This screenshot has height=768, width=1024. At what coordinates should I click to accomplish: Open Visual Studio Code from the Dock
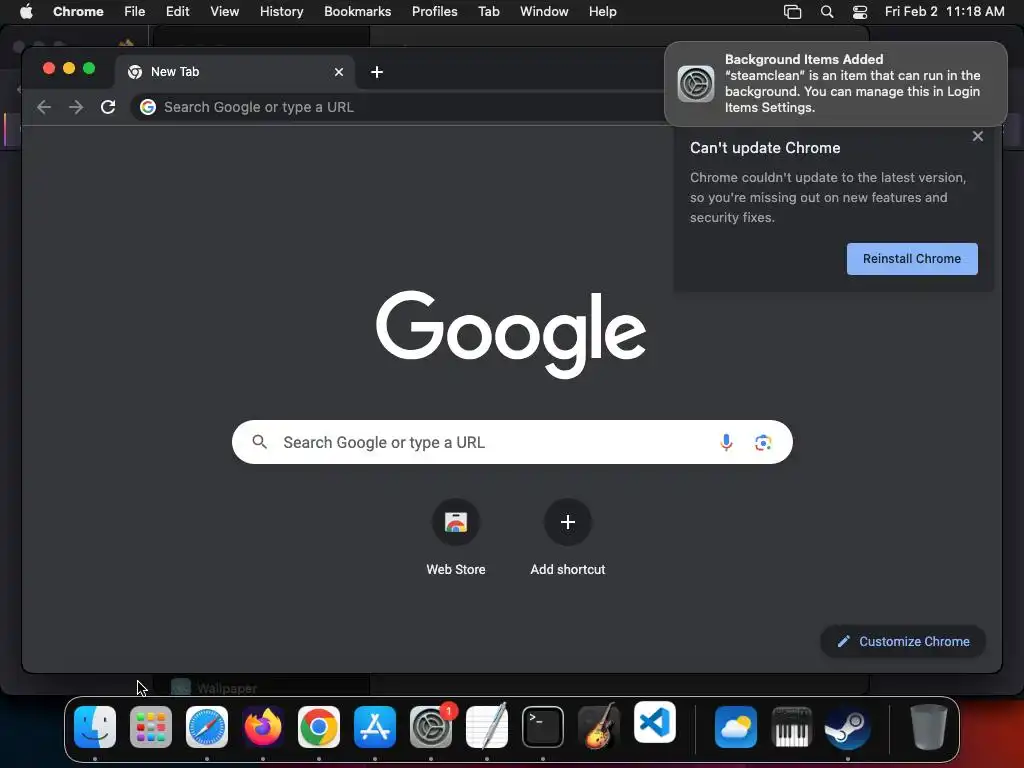654,722
